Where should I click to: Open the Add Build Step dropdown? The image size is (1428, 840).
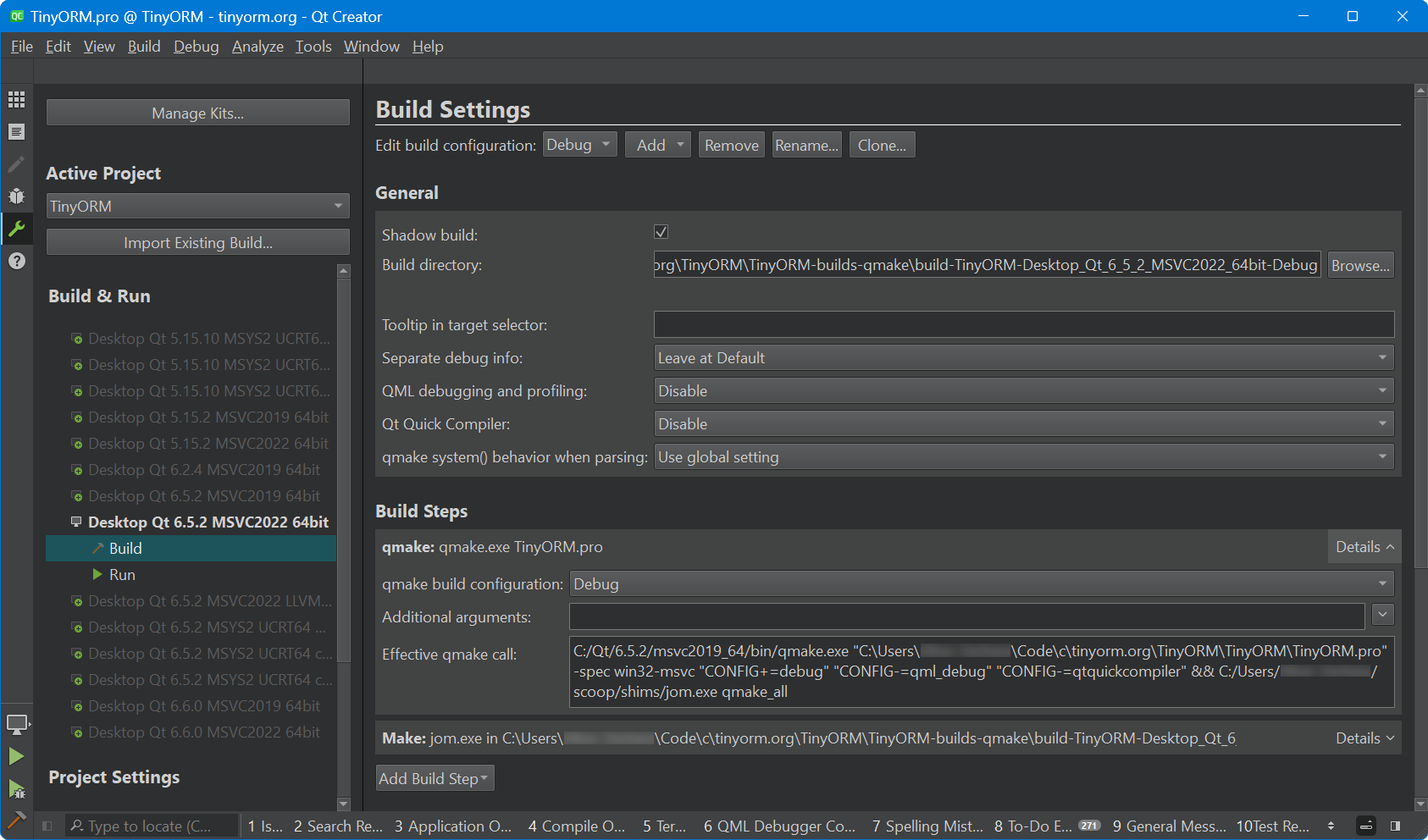click(434, 778)
